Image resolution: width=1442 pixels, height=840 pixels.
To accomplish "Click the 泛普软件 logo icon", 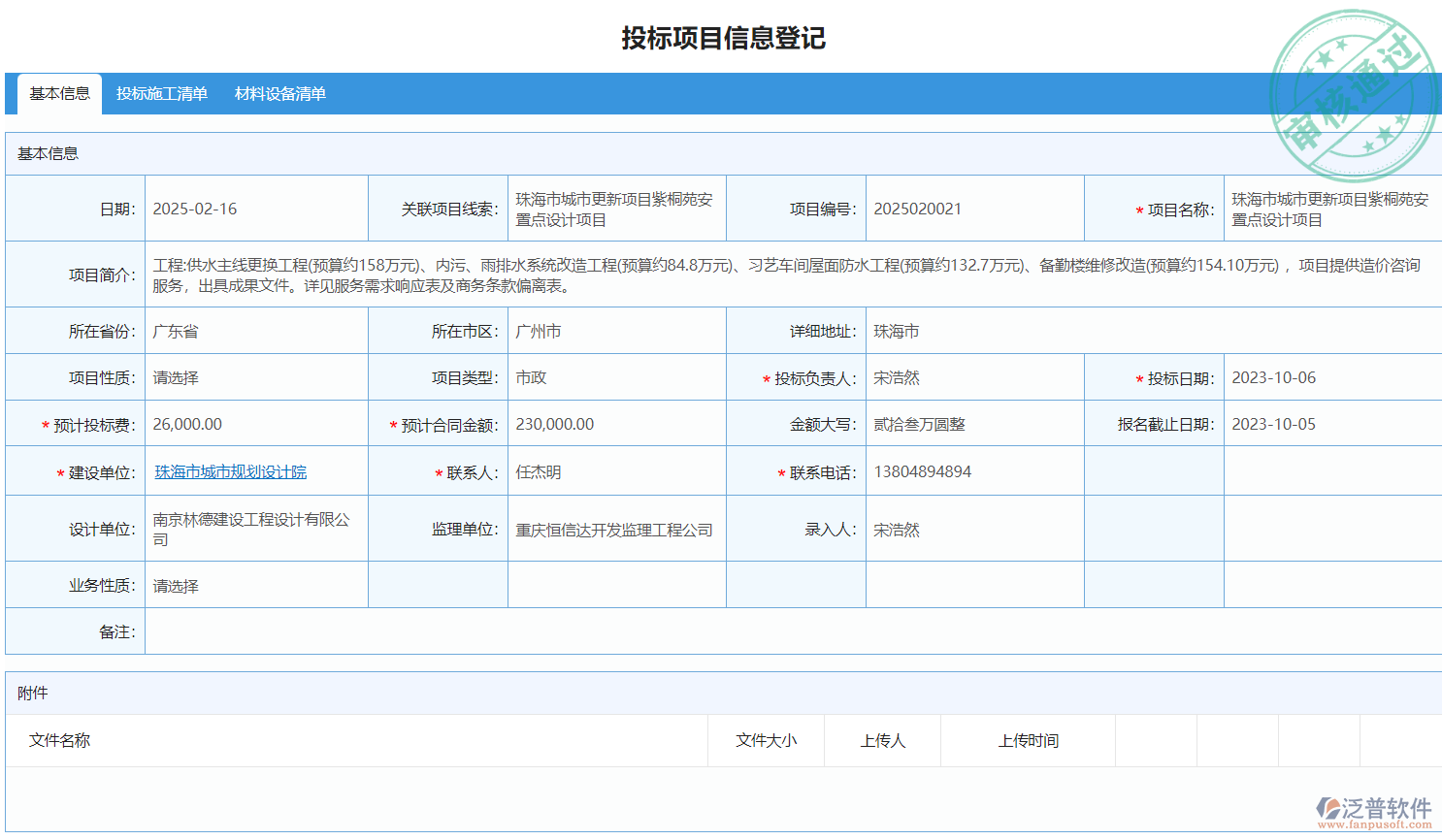I will 1327,808.
